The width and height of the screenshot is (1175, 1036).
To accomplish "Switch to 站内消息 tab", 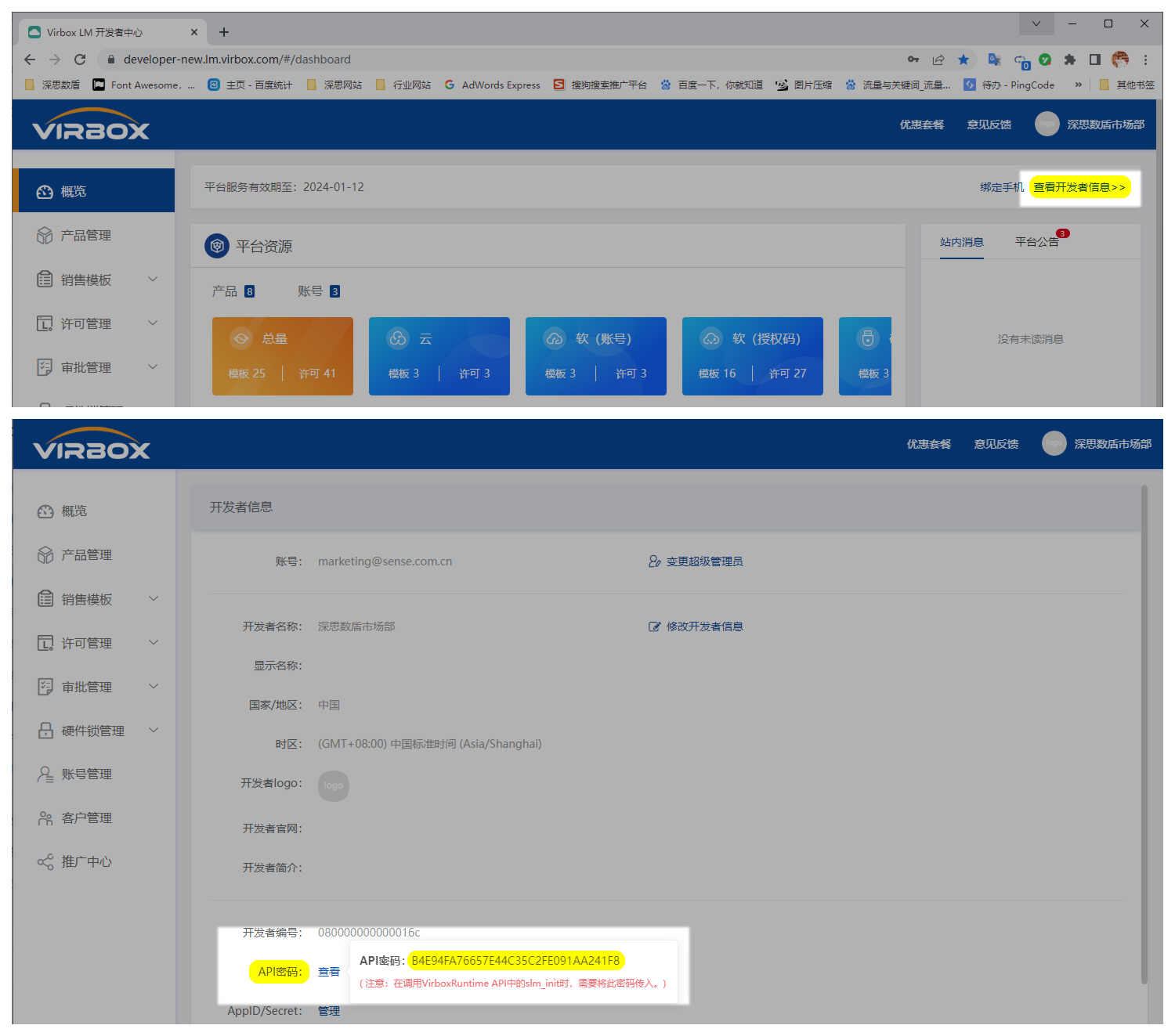I will click(x=962, y=242).
